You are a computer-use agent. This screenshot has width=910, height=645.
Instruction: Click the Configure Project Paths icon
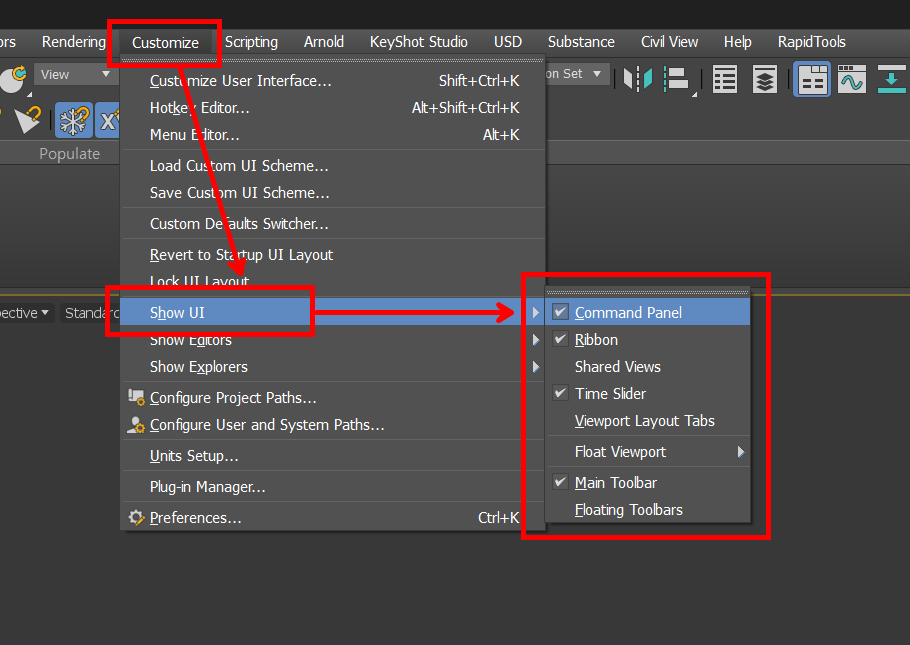[x=136, y=398]
